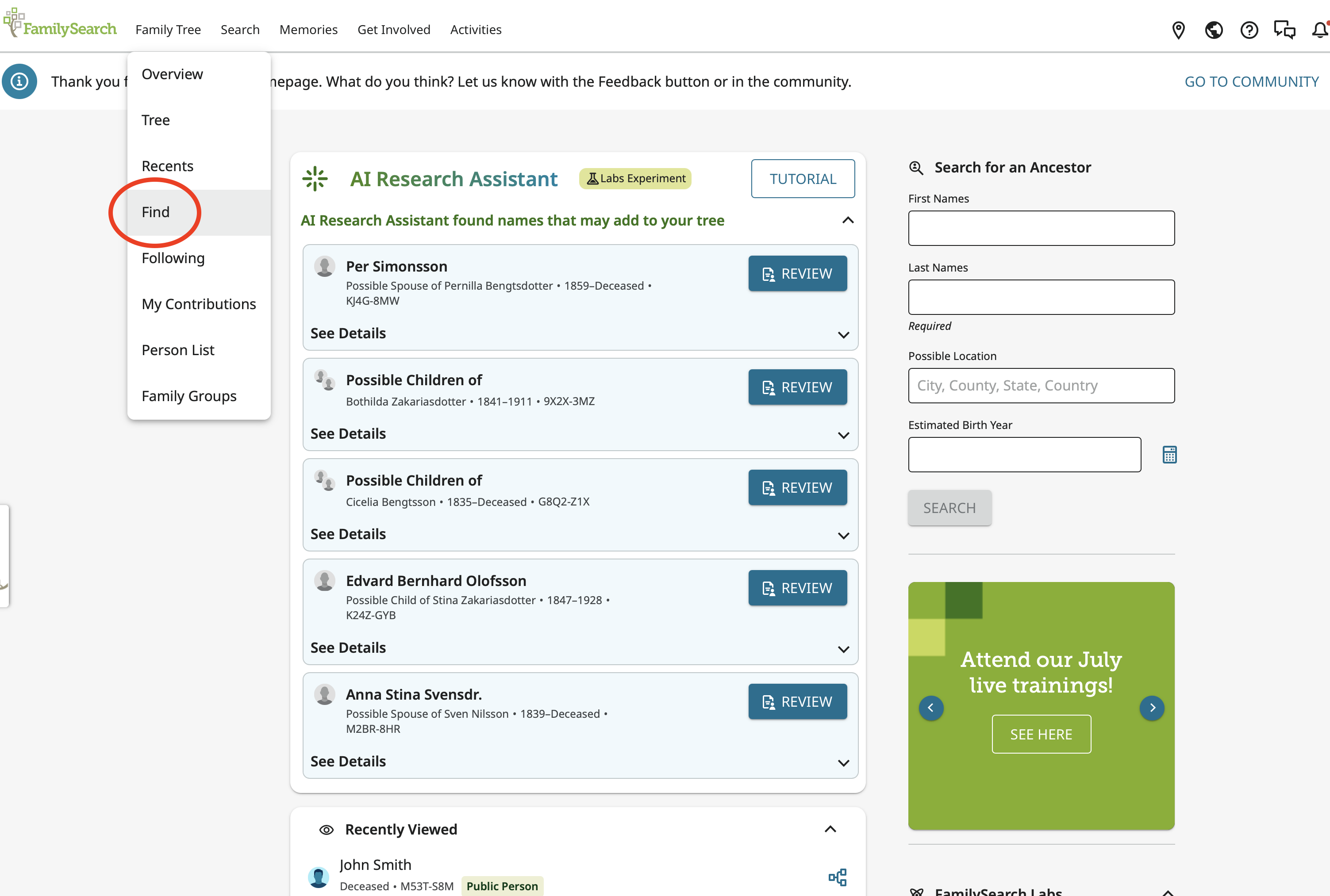Expand See Details for Per Simonsson
1330x896 pixels.
tap(843, 335)
